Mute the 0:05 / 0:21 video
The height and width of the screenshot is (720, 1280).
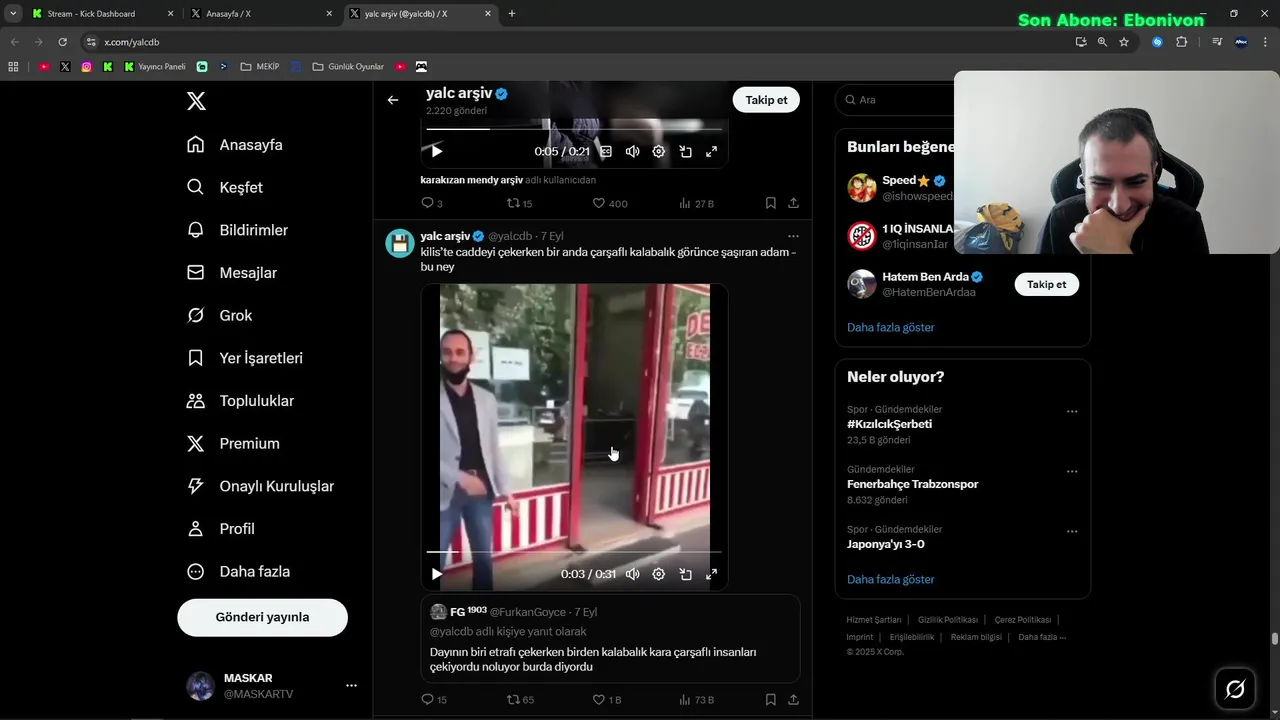(x=632, y=151)
